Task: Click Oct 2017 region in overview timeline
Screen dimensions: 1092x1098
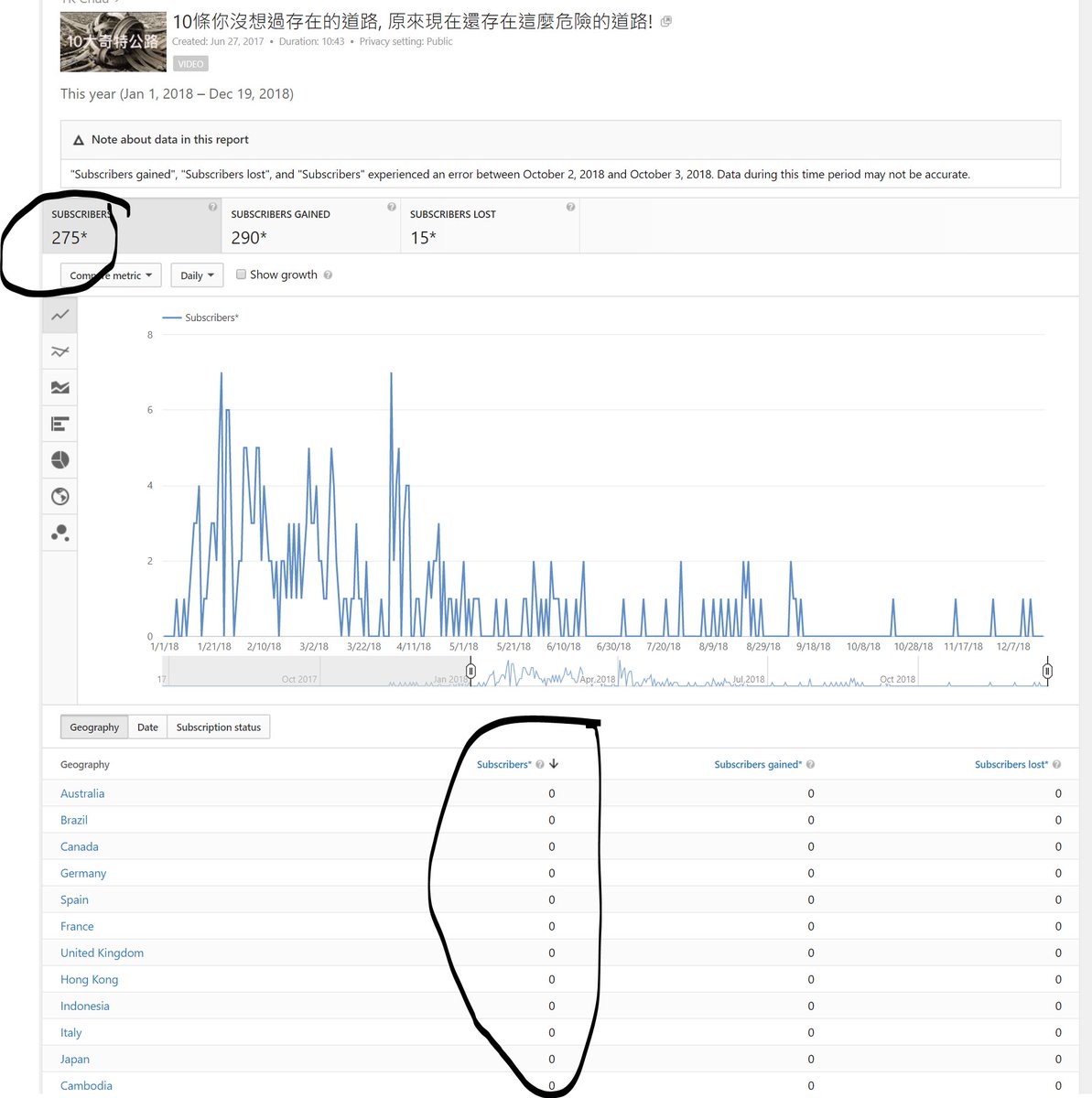Action: coord(299,679)
